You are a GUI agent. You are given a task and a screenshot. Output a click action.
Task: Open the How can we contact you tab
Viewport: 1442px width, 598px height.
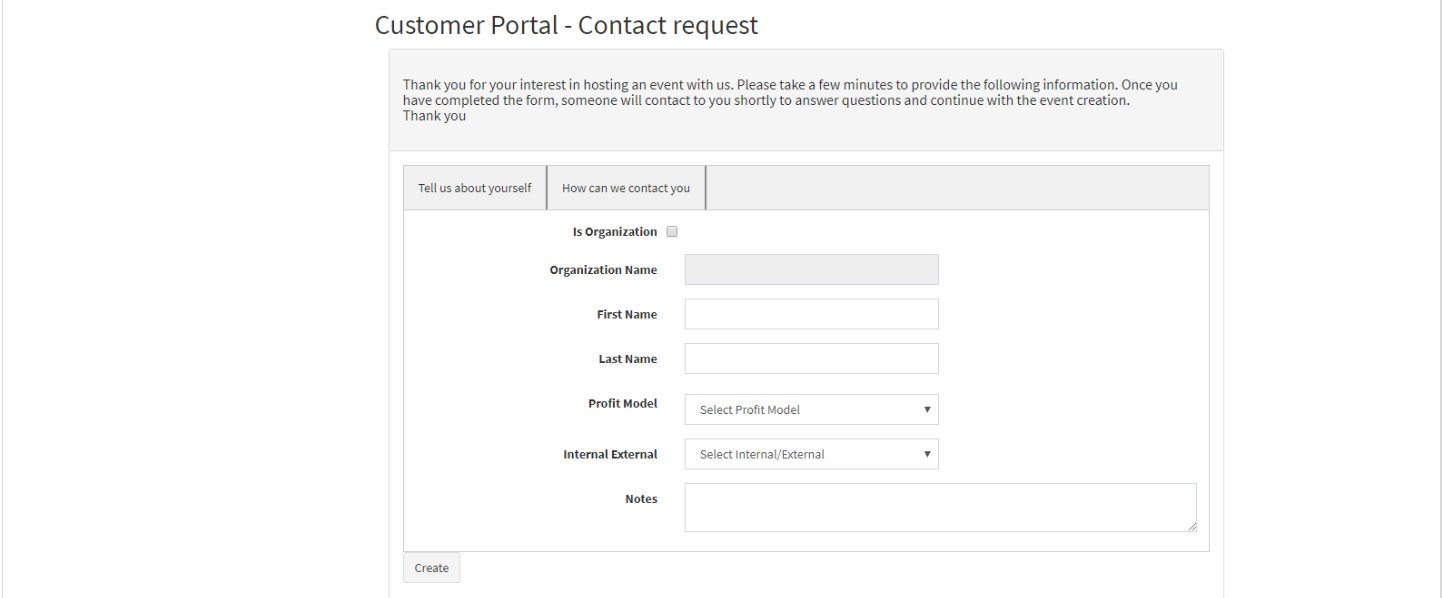pyautogui.click(x=626, y=188)
